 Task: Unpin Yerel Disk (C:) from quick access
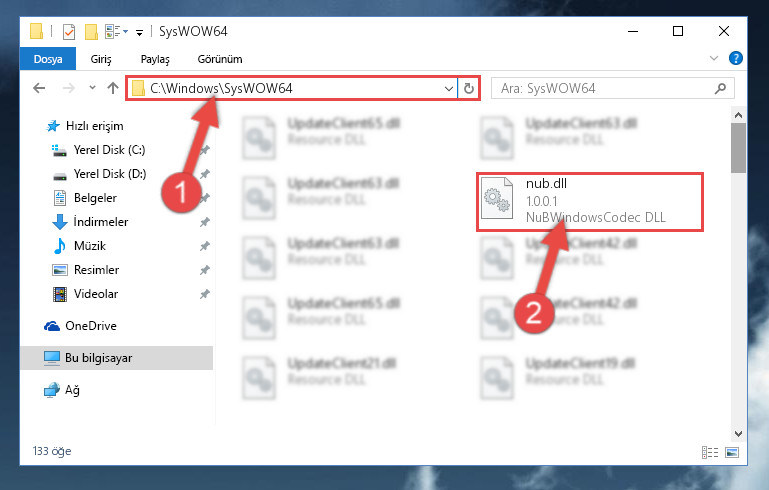205,150
